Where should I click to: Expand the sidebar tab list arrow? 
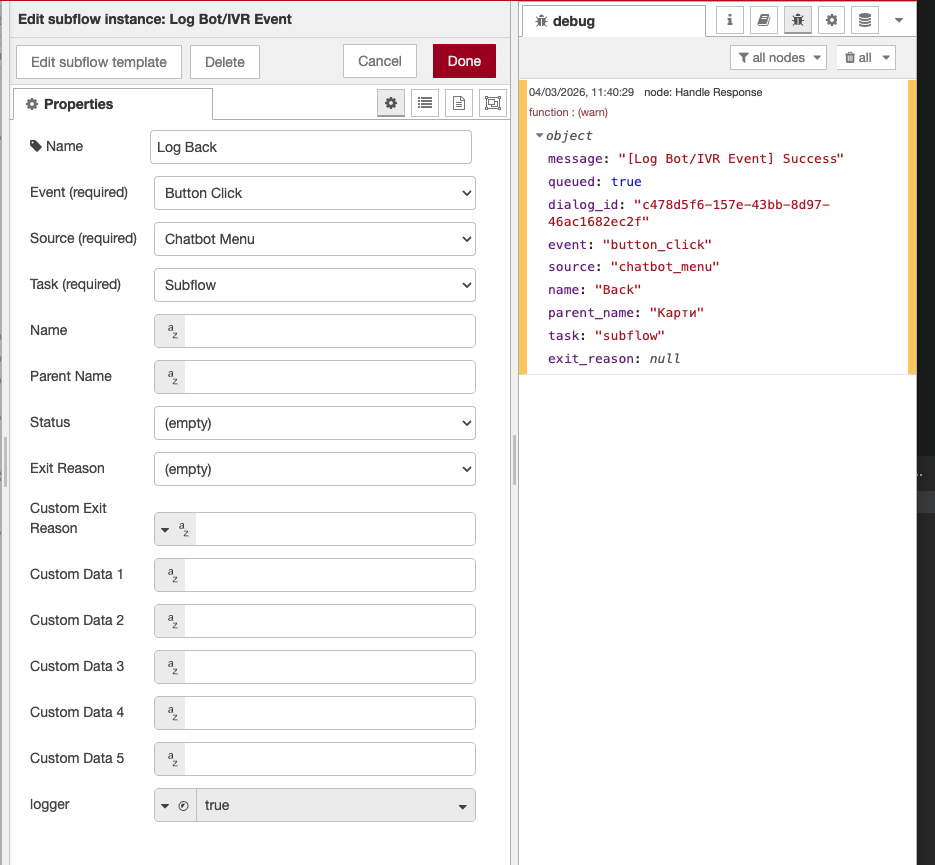[898, 20]
